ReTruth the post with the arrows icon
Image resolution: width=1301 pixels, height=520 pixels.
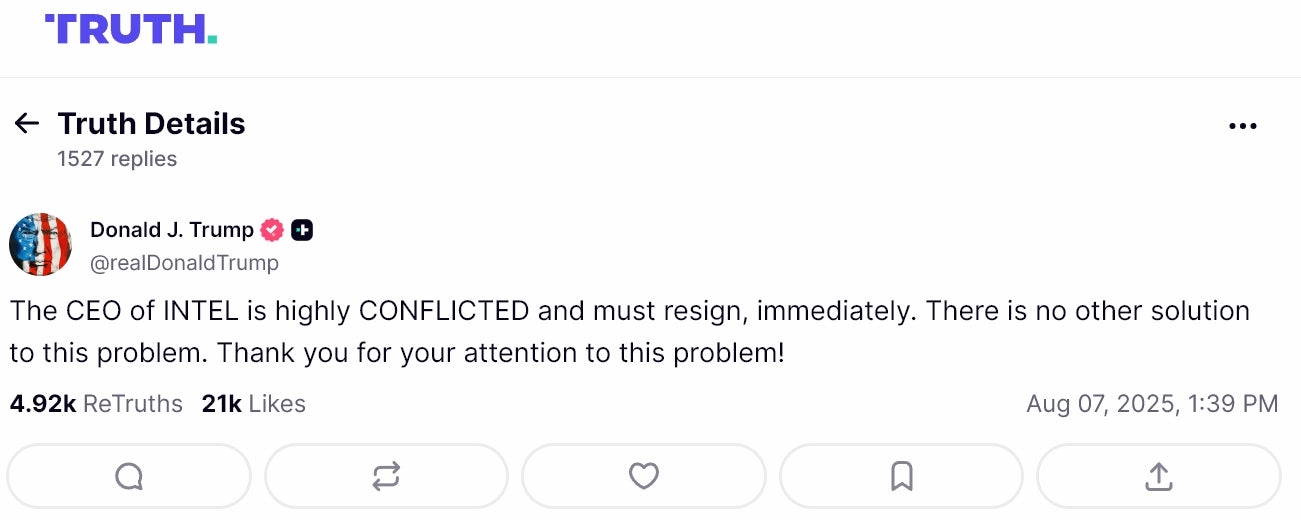(386, 476)
